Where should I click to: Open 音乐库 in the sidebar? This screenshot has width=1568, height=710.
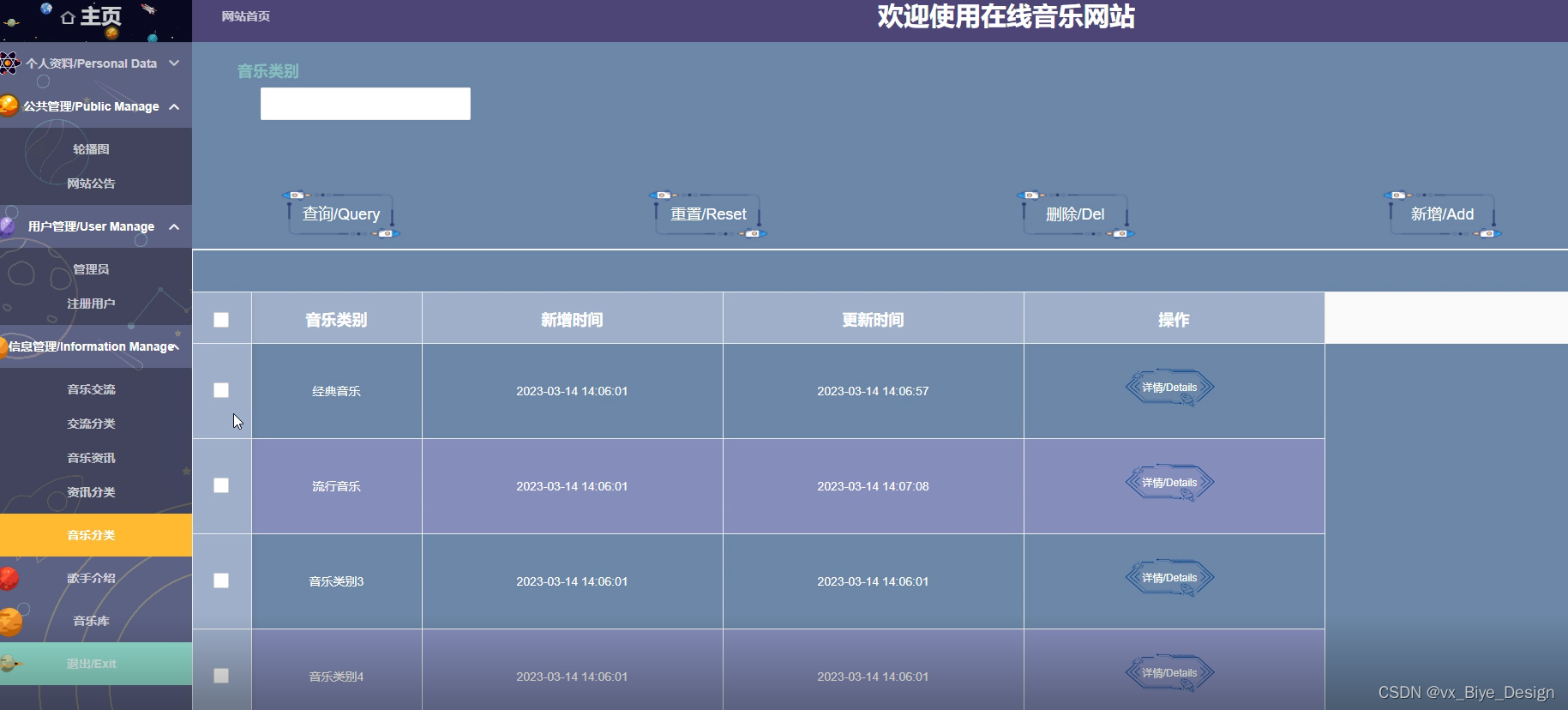(x=91, y=621)
